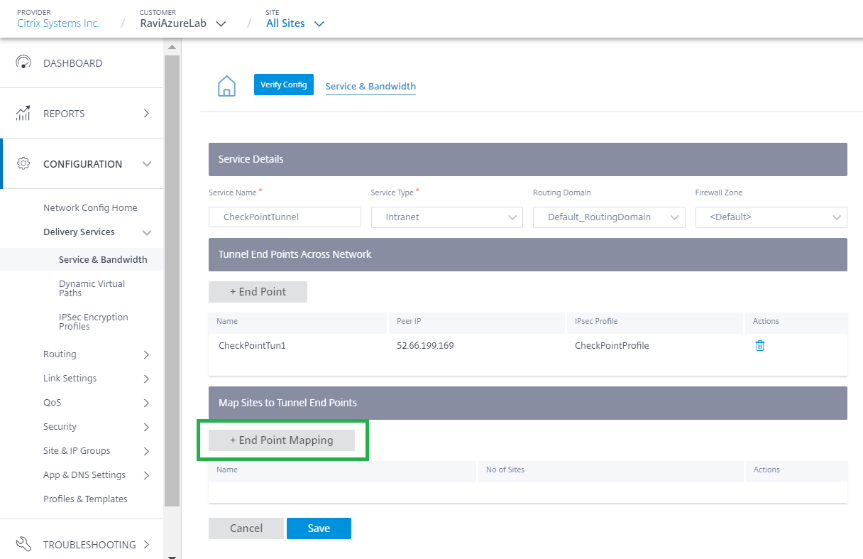Expand the QoS submenu chevron
863x559 pixels.
[146, 403]
